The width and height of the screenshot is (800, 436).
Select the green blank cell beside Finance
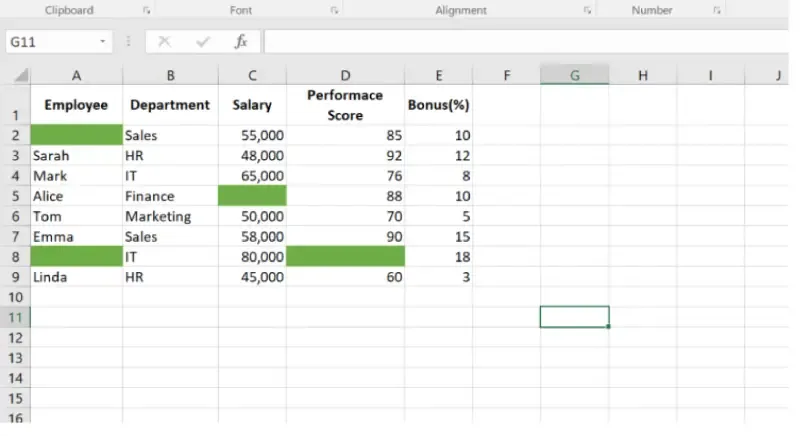click(x=252, y=196)
